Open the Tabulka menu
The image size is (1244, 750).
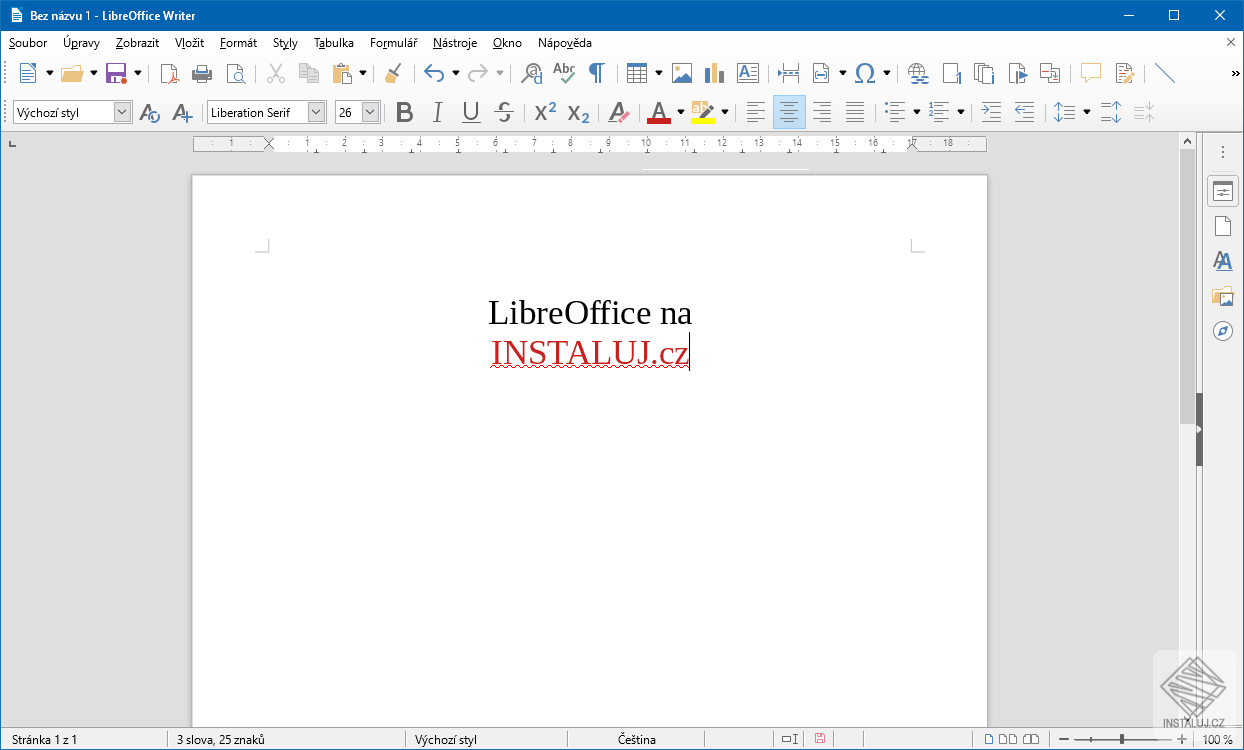(333, 43)
